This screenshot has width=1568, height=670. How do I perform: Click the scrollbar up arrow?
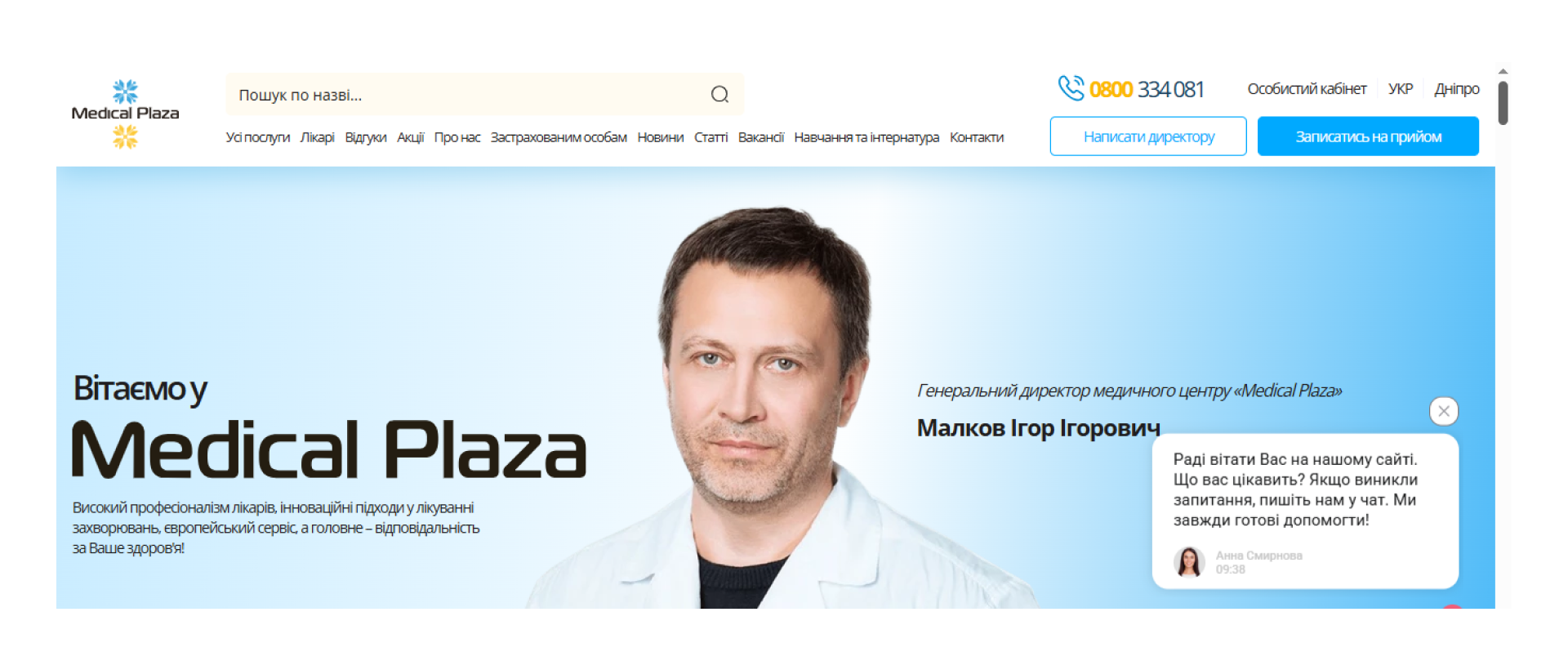tap(1503, 72)
